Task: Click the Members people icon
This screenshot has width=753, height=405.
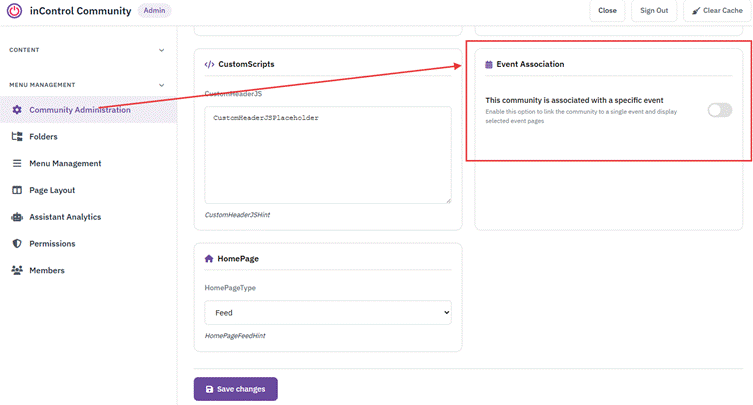Action: click(17, 270)
